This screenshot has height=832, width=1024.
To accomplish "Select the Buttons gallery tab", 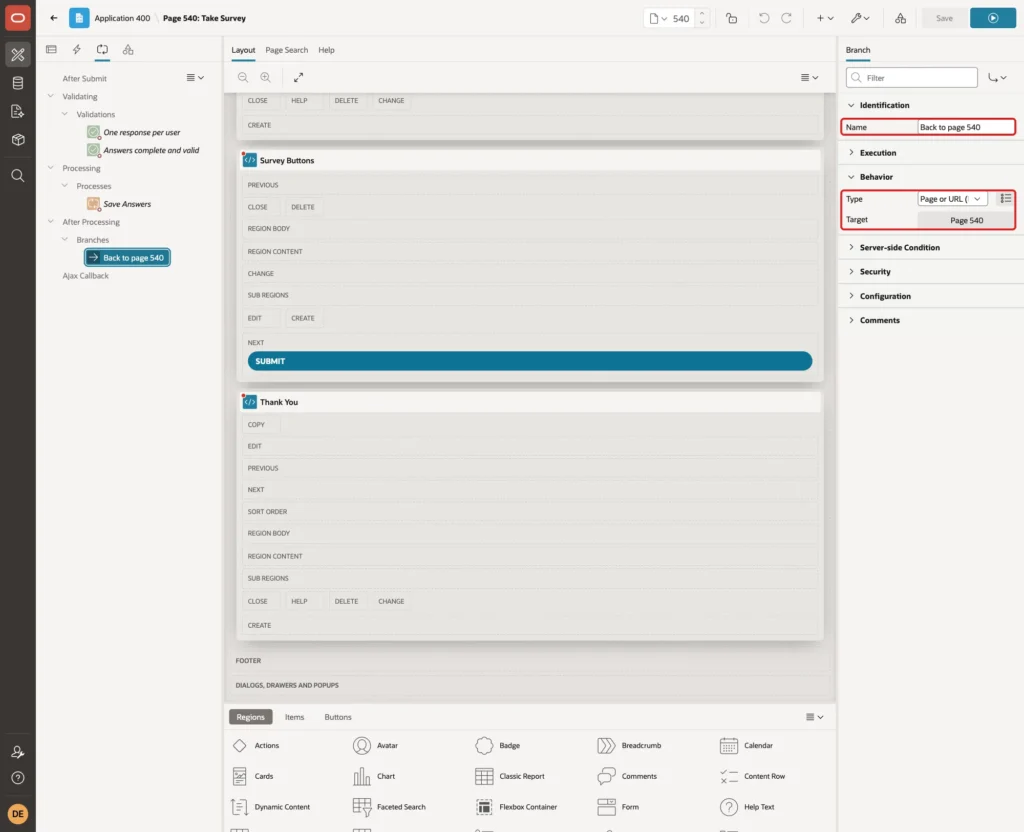I will [x=338, y=717].
